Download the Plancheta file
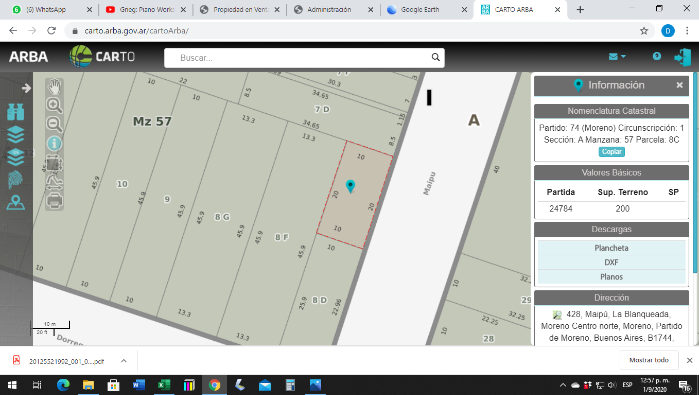This screenshot has width=699, height=395. coord(611,248)
